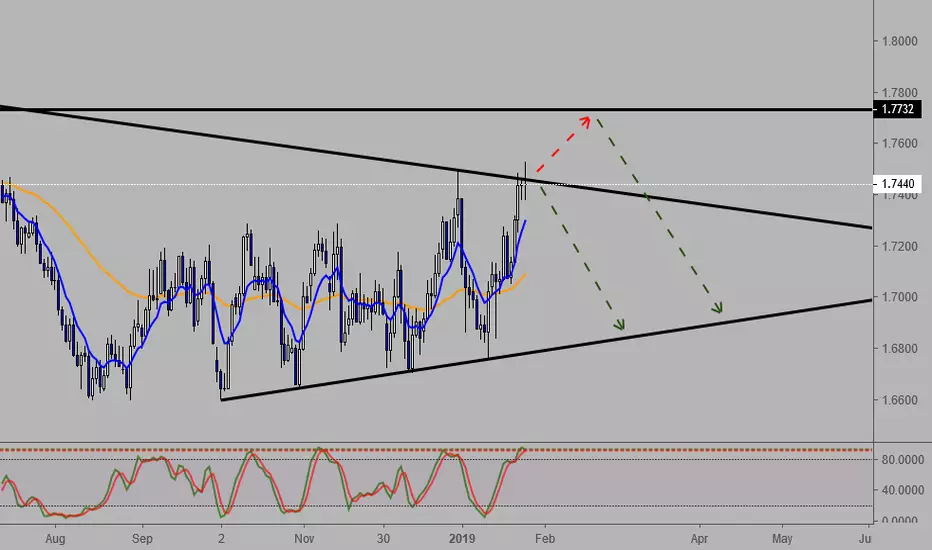Select the red dashed upward arrow drawing
Viewport: 932px width, 550px height.
(x=563, y=144)
